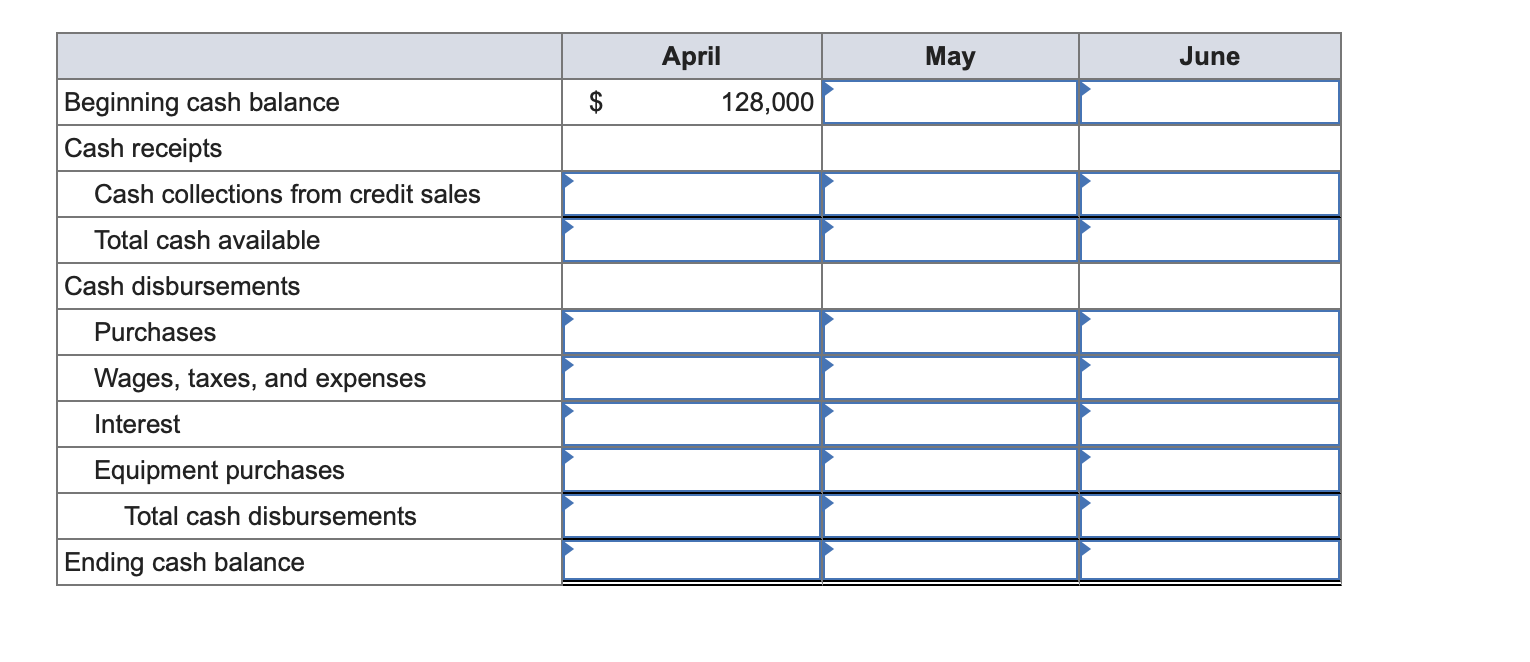
Task: Select May ending cash balance cell
Action: 950,561
